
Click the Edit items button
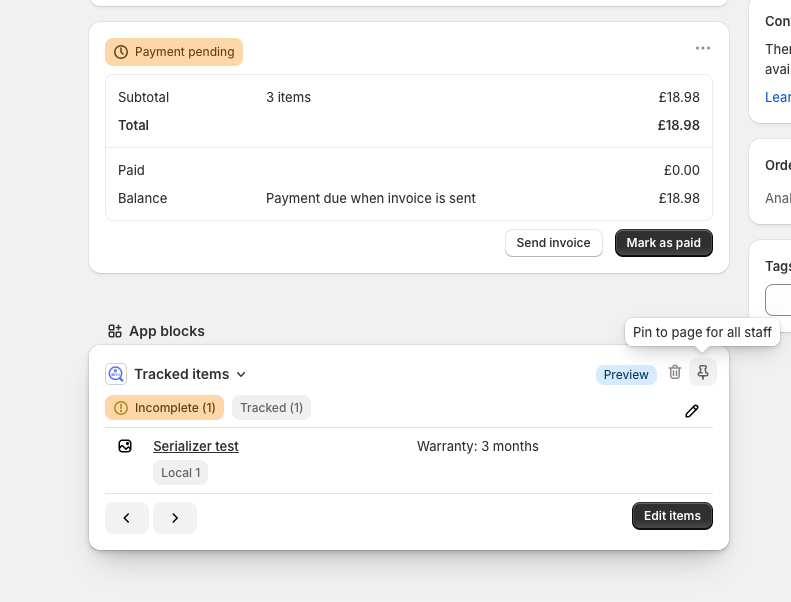[x=672, y=516]
